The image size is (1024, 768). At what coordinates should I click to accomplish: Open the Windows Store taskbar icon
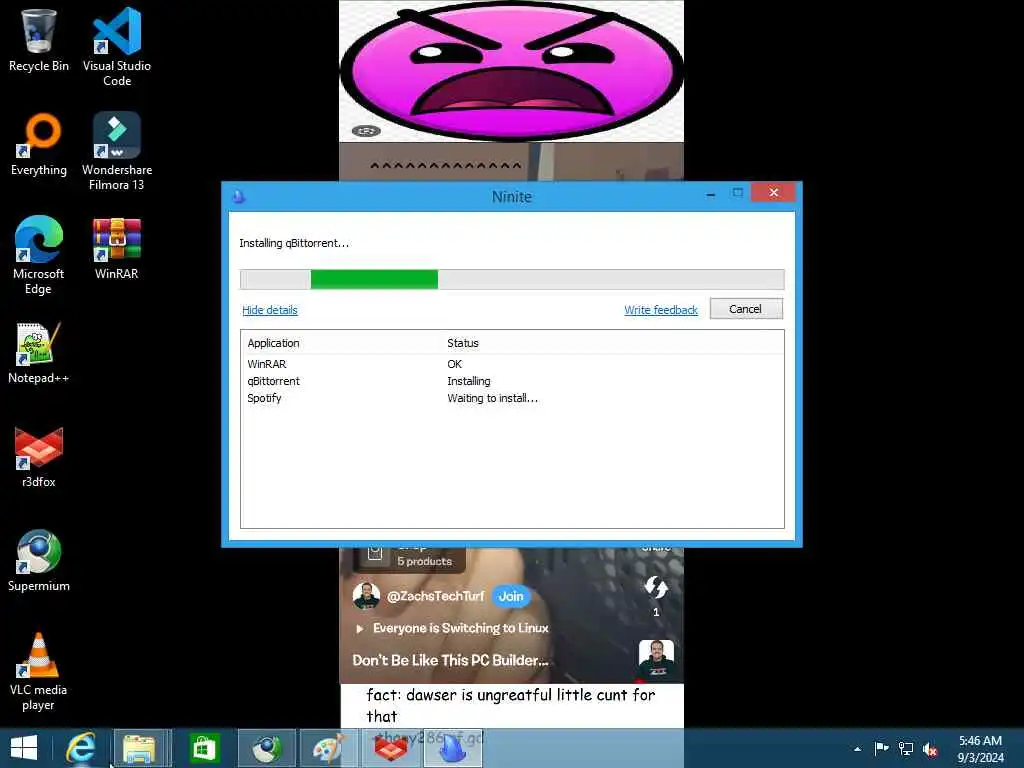[x=204, y=748]
